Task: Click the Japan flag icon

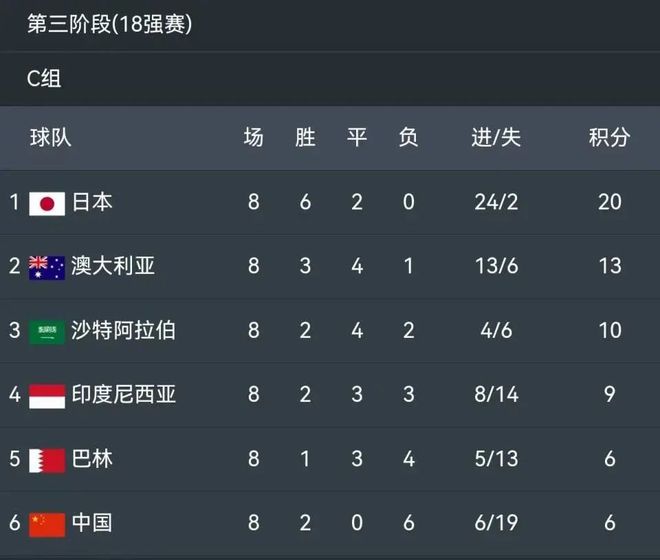Action: [x=47, y=204]
